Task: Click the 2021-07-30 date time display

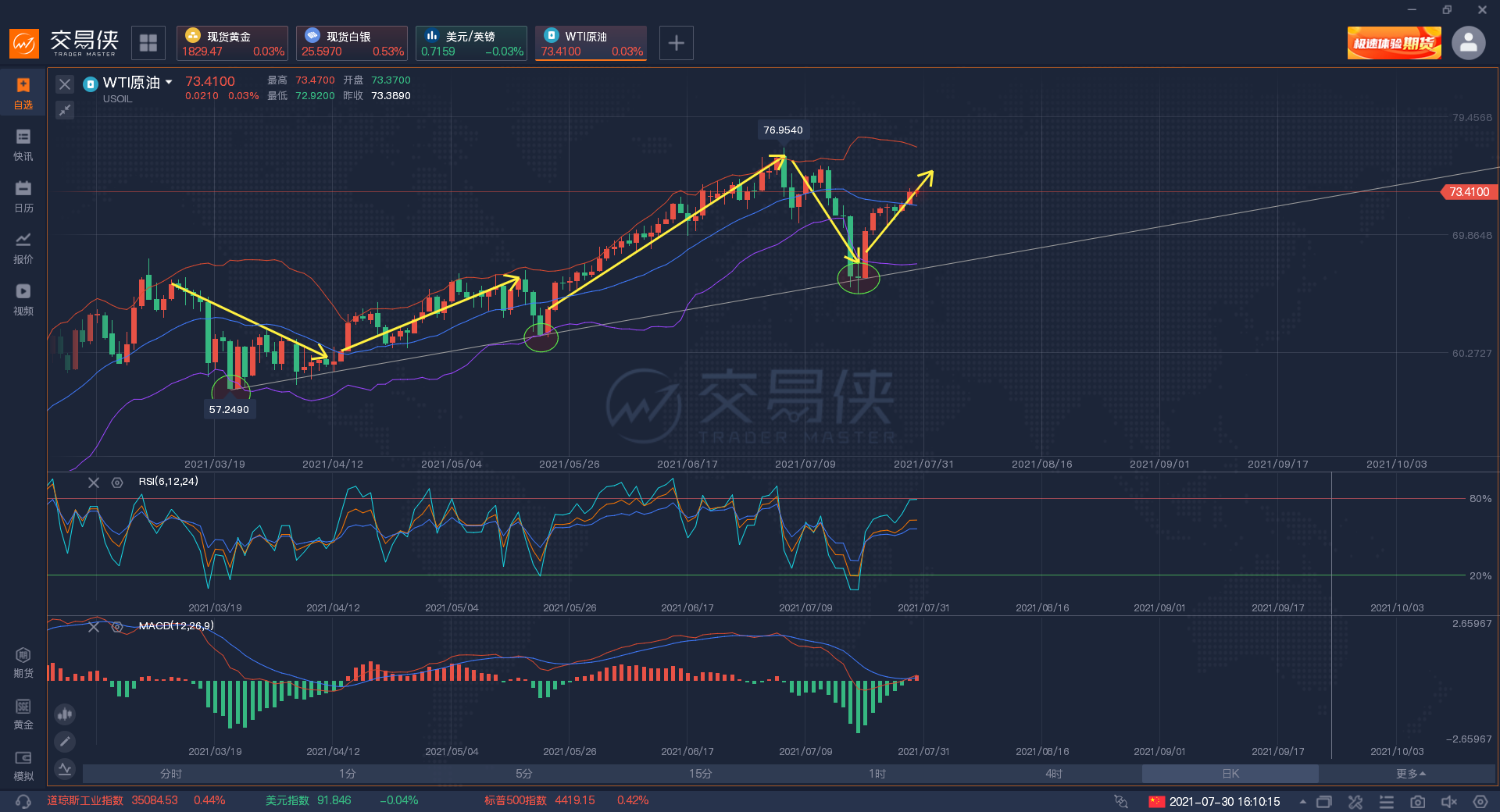Action: pyautogui.click(x=1224, y=802)
